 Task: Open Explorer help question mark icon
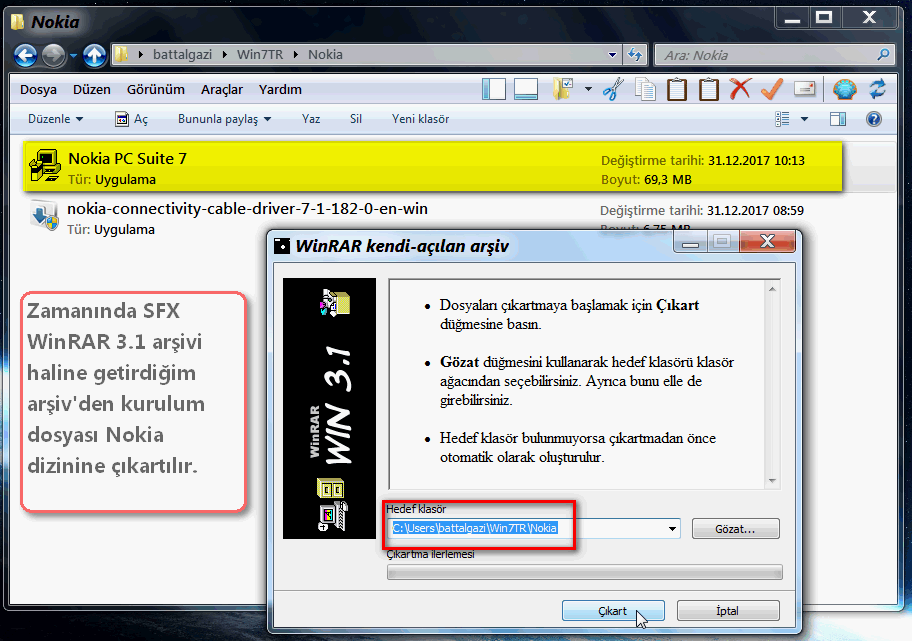(x=874, y=119)
